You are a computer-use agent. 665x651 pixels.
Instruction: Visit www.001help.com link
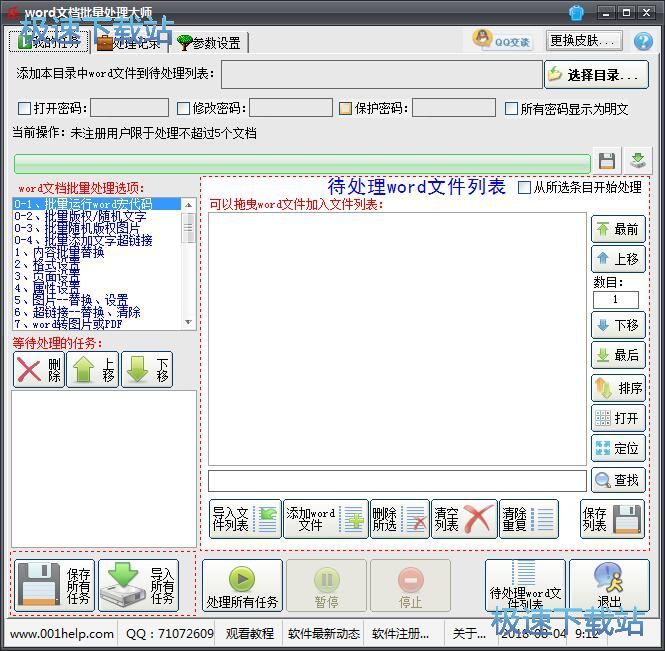point(62,634)
